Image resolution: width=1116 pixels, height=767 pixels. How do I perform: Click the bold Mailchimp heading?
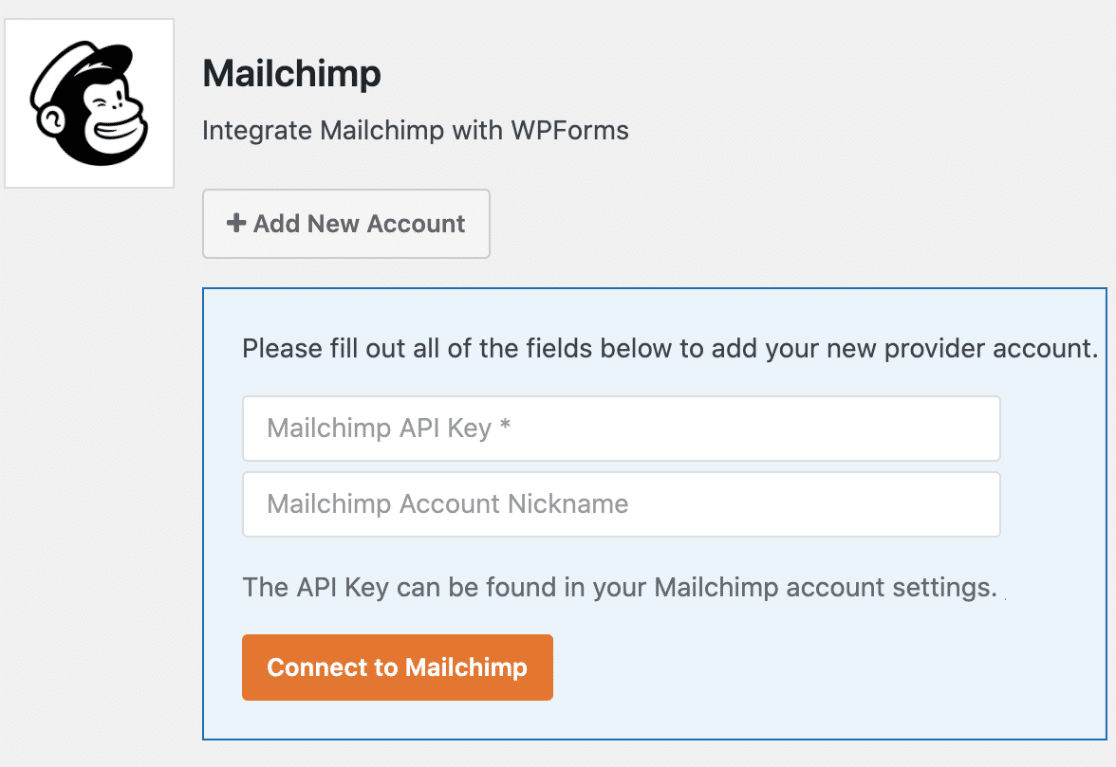point(291,74)
